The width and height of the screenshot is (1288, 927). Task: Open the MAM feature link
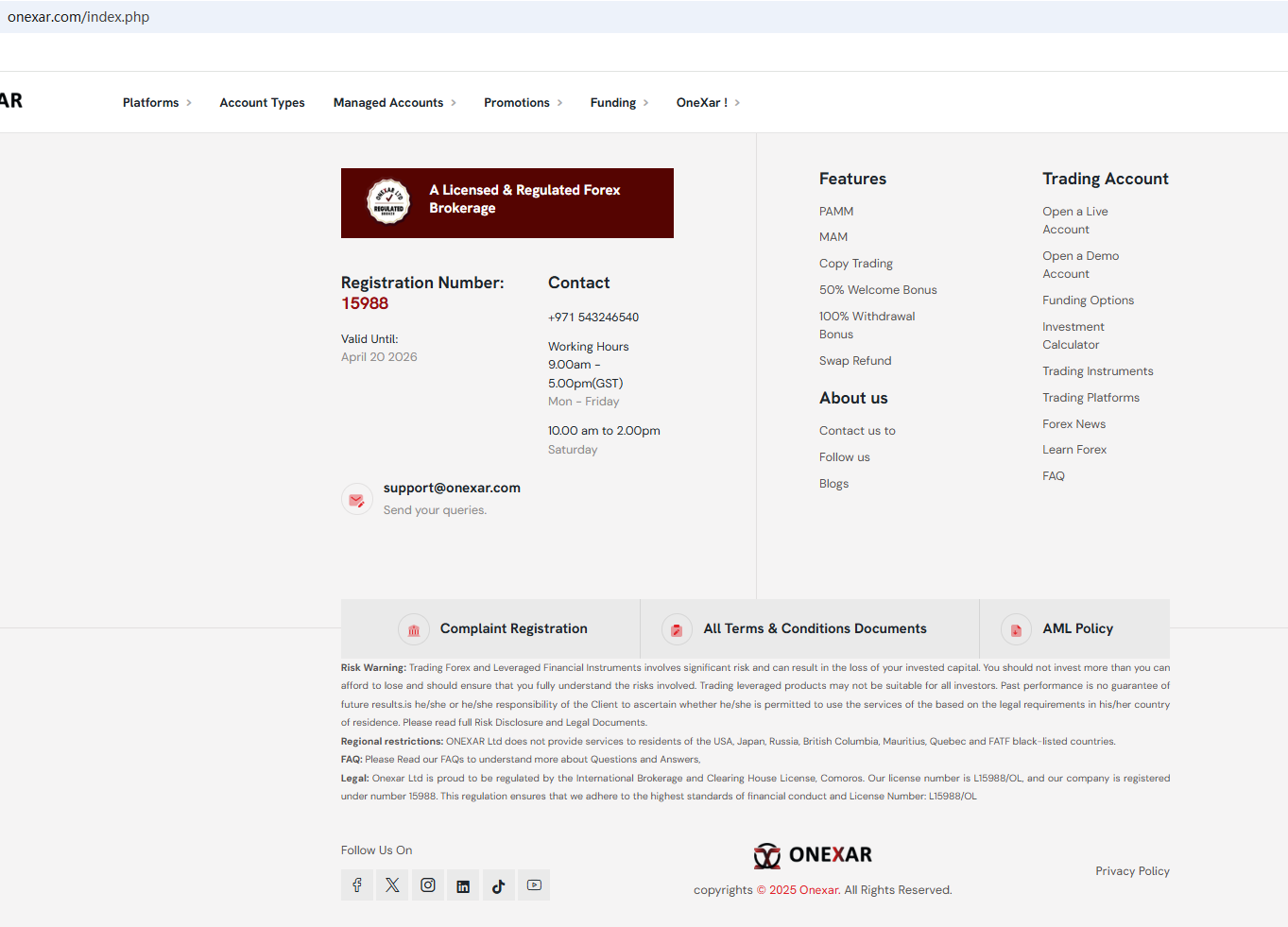(833, 237)
